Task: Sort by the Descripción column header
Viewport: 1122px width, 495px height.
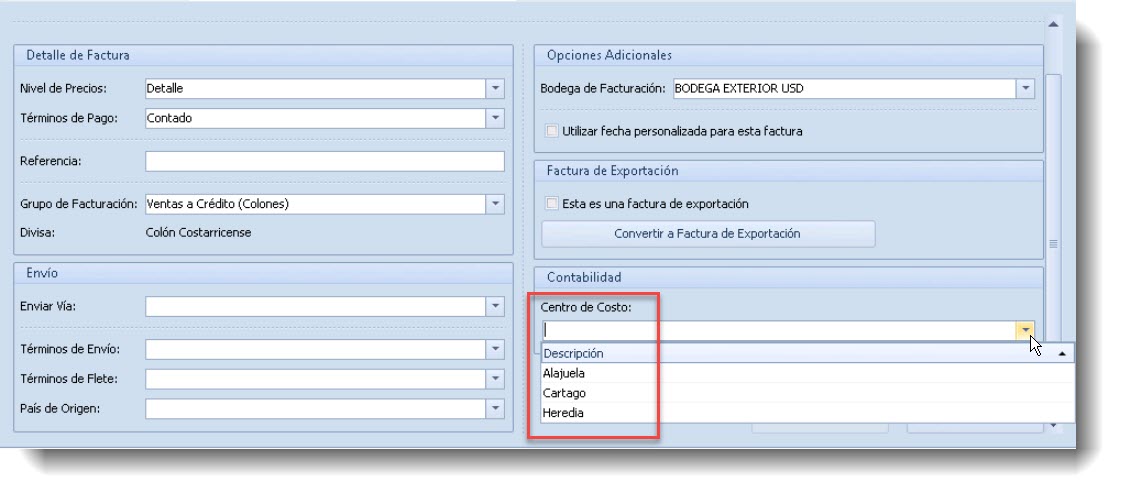Action: coord(807,353)
